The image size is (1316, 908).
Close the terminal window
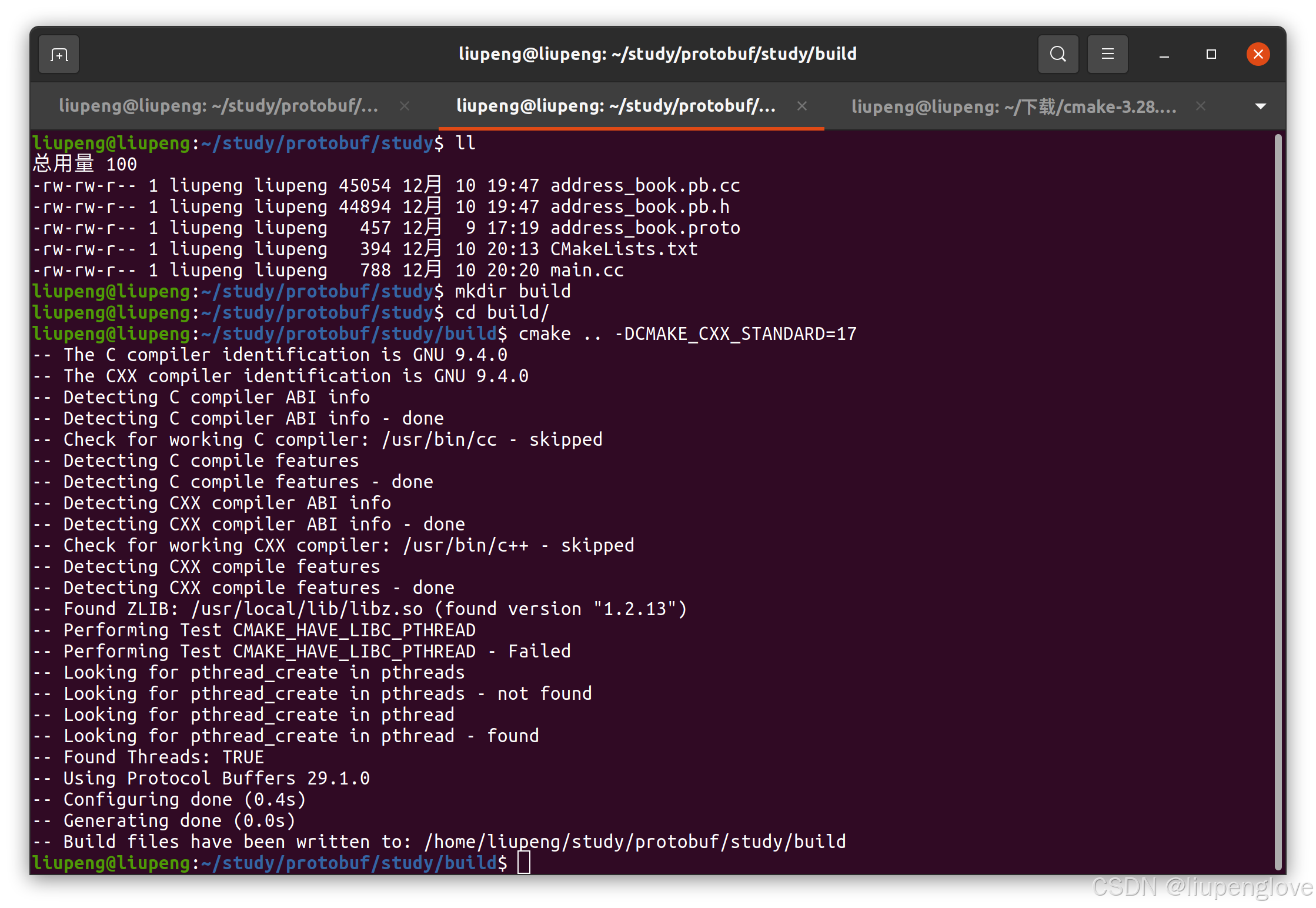point(1258,55)
